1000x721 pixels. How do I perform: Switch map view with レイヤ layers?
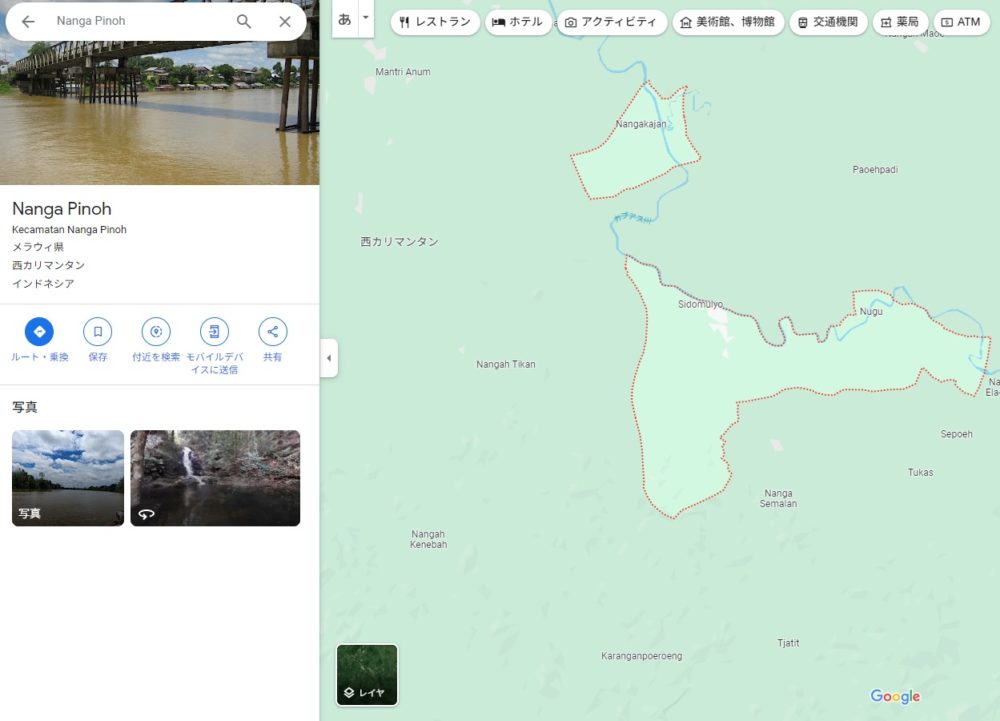point(367,675)
